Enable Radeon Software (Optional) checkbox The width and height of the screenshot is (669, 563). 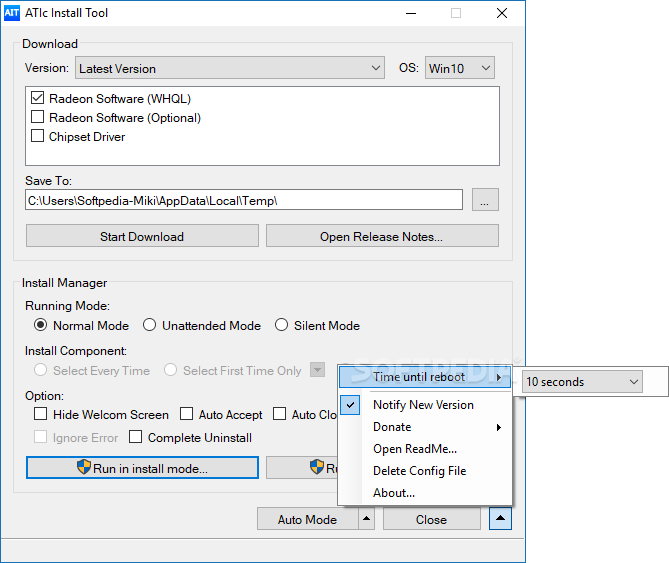click(38, 117)
